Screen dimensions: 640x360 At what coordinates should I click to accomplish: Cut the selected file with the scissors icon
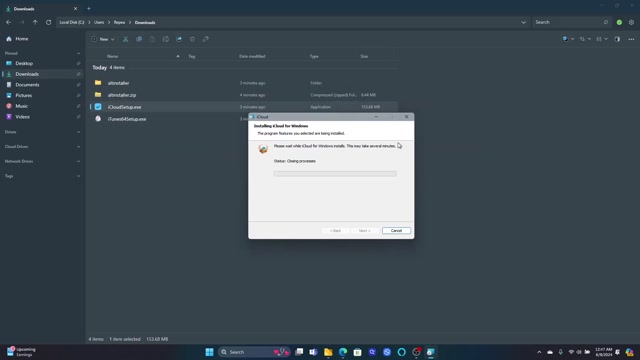[125, 39]
